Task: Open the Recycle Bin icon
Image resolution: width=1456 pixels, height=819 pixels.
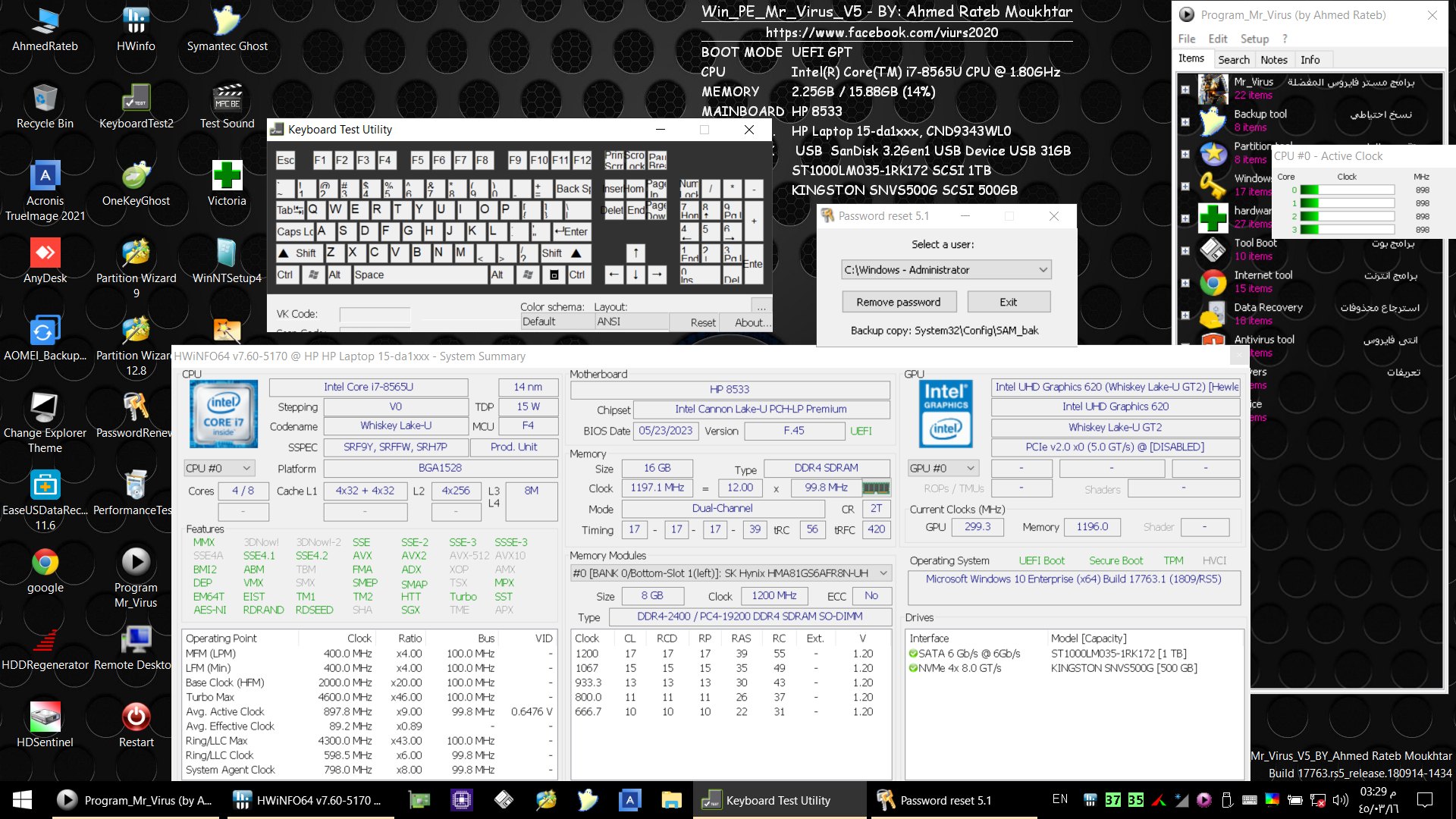Action: click(x=45, y=106)
